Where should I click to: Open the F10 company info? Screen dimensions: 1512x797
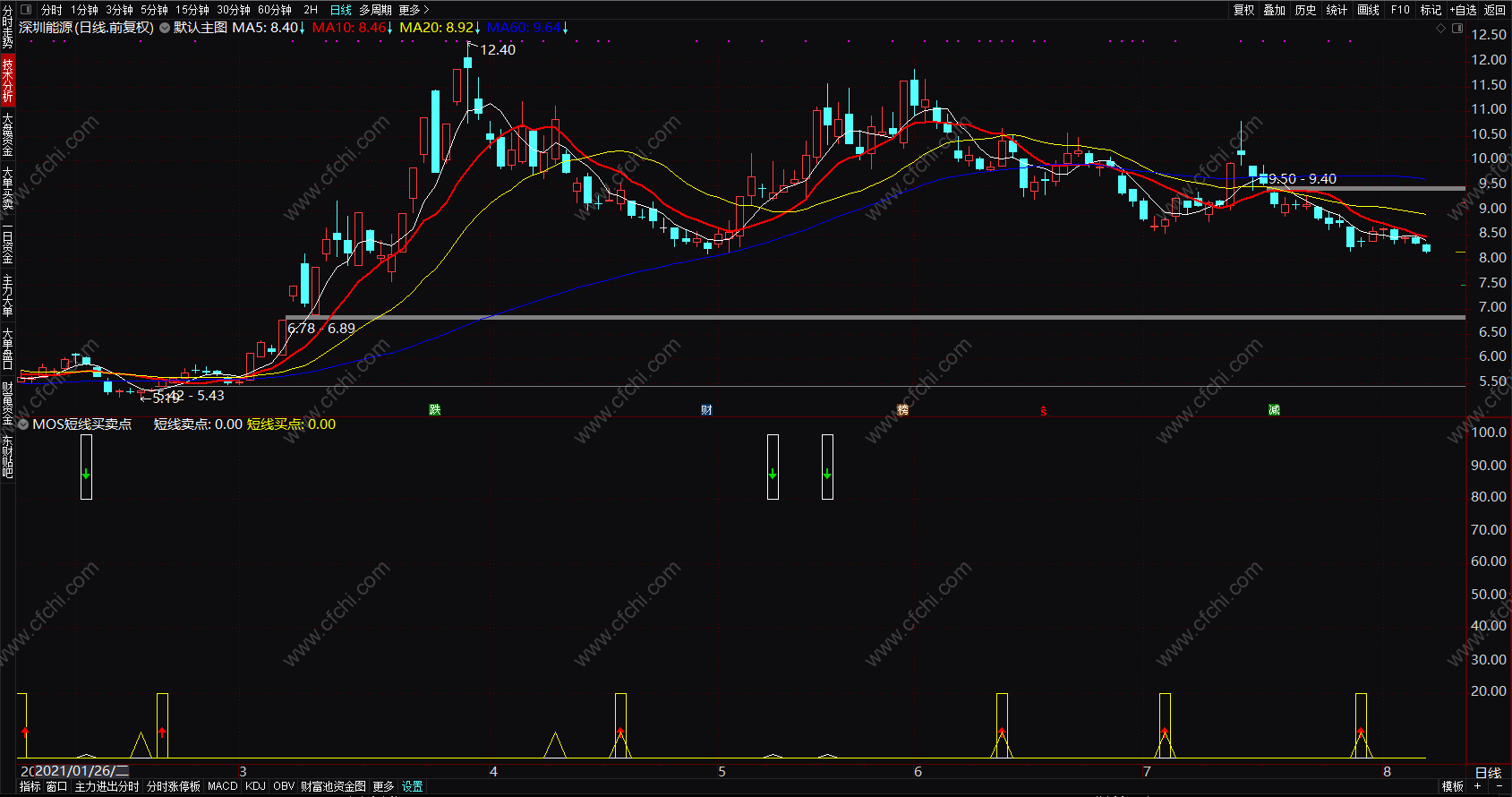coord(1400,10)
